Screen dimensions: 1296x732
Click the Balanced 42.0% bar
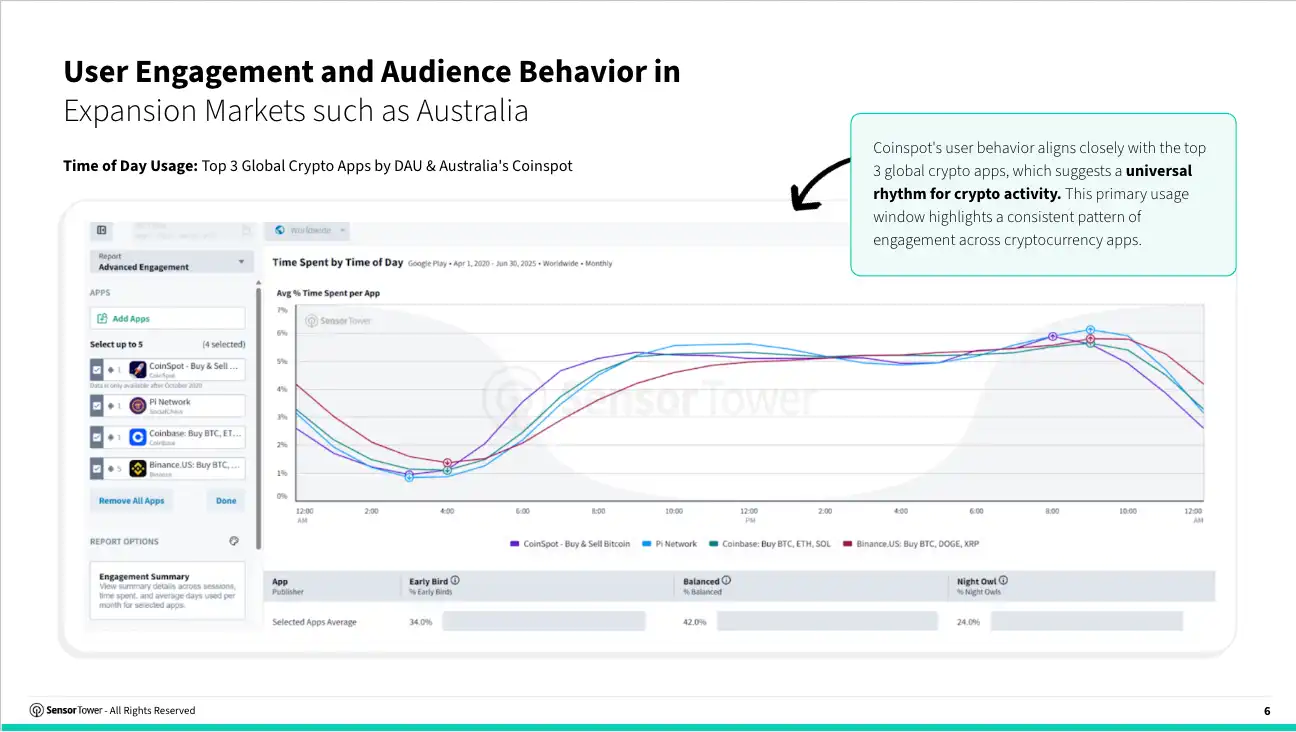pyautogui.click(x=827, y=622)
